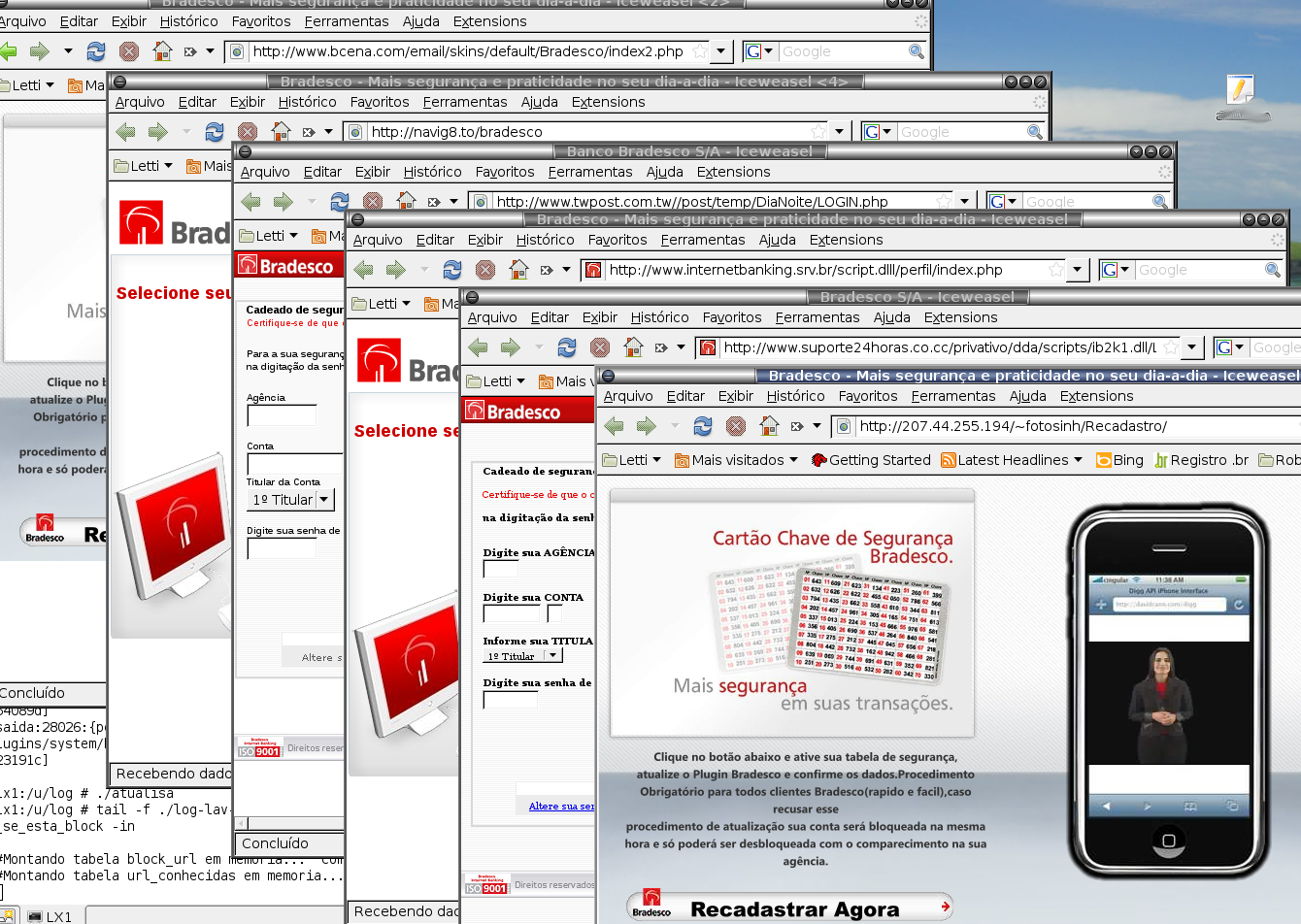Viewport: 1301px width, 924px height.
Task: Stop loading in navig8.to window
Action: click(x=248, y=131)
